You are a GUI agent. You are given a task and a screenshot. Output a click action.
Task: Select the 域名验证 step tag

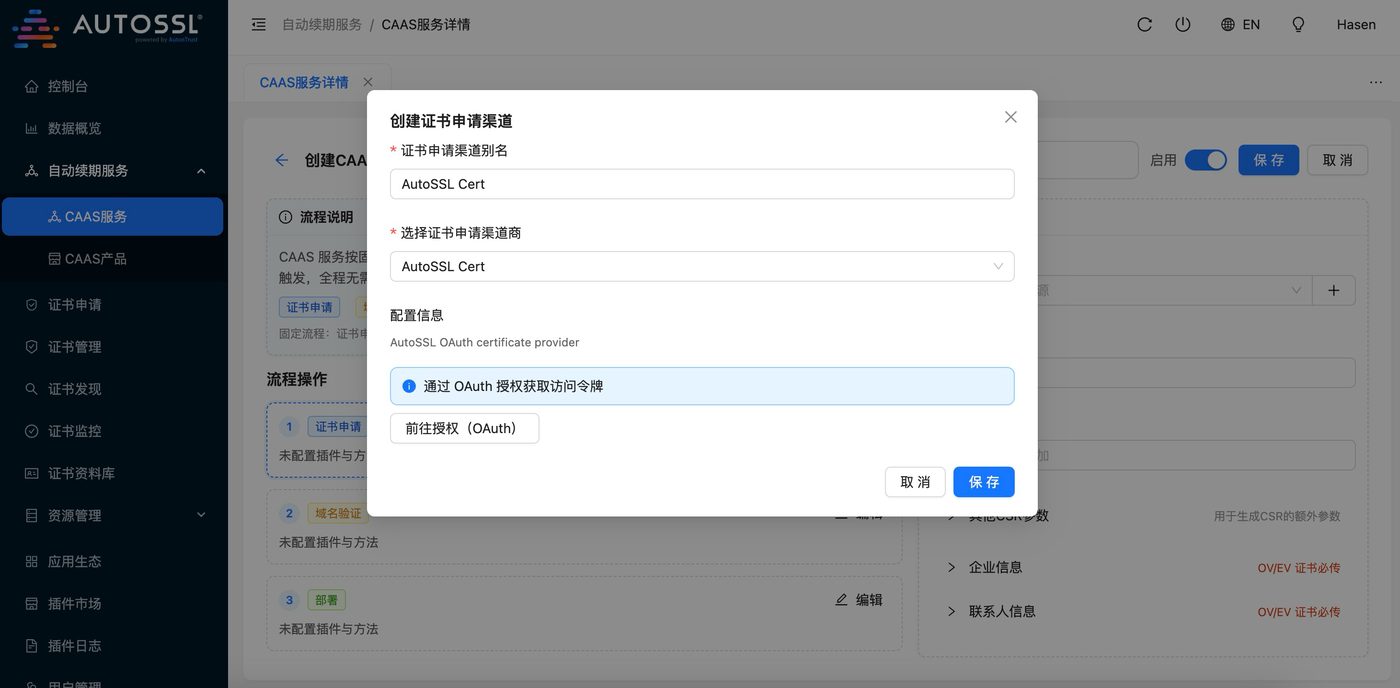pos(338,514)
